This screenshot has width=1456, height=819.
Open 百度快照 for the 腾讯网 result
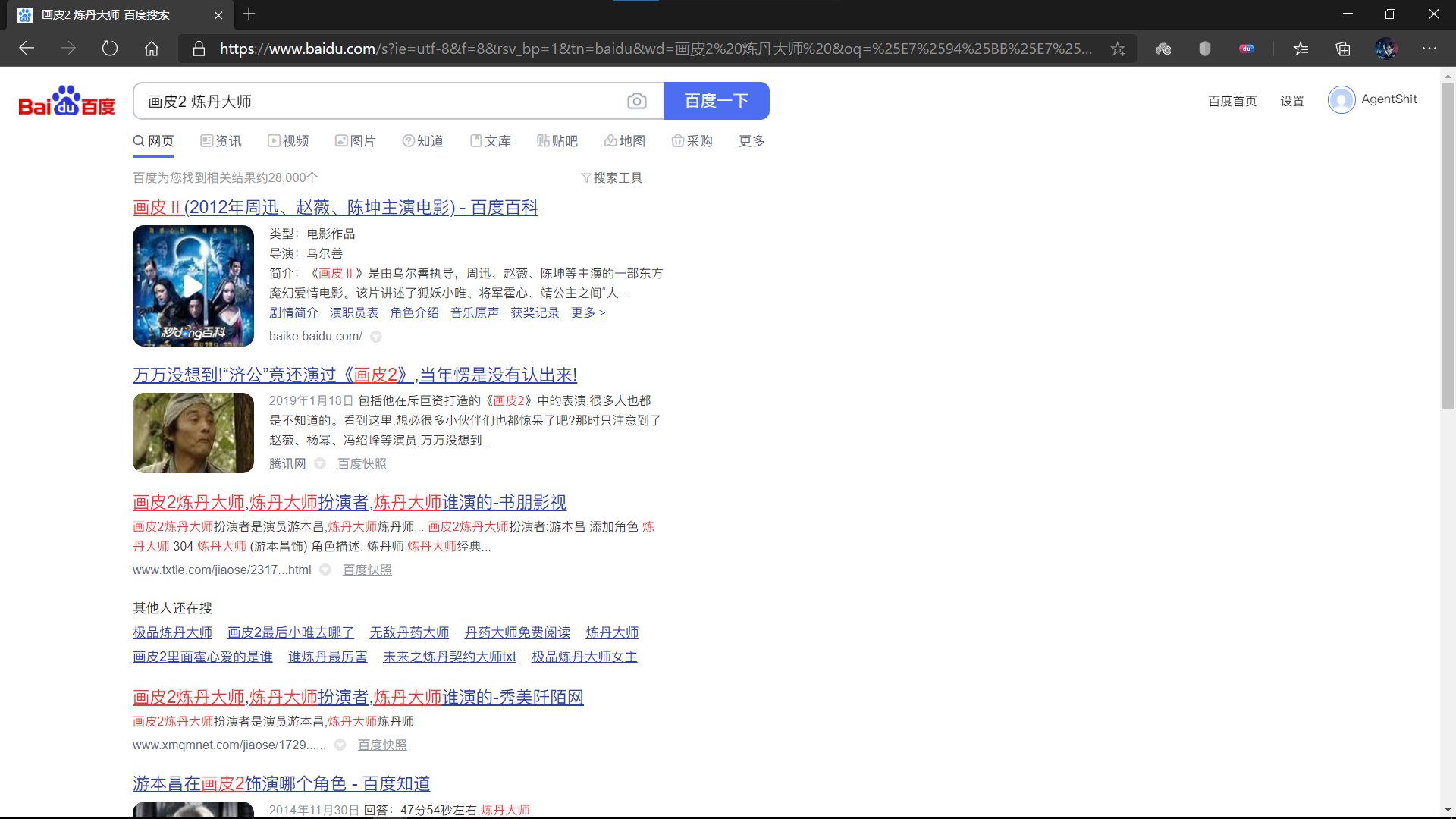point(362,463)
